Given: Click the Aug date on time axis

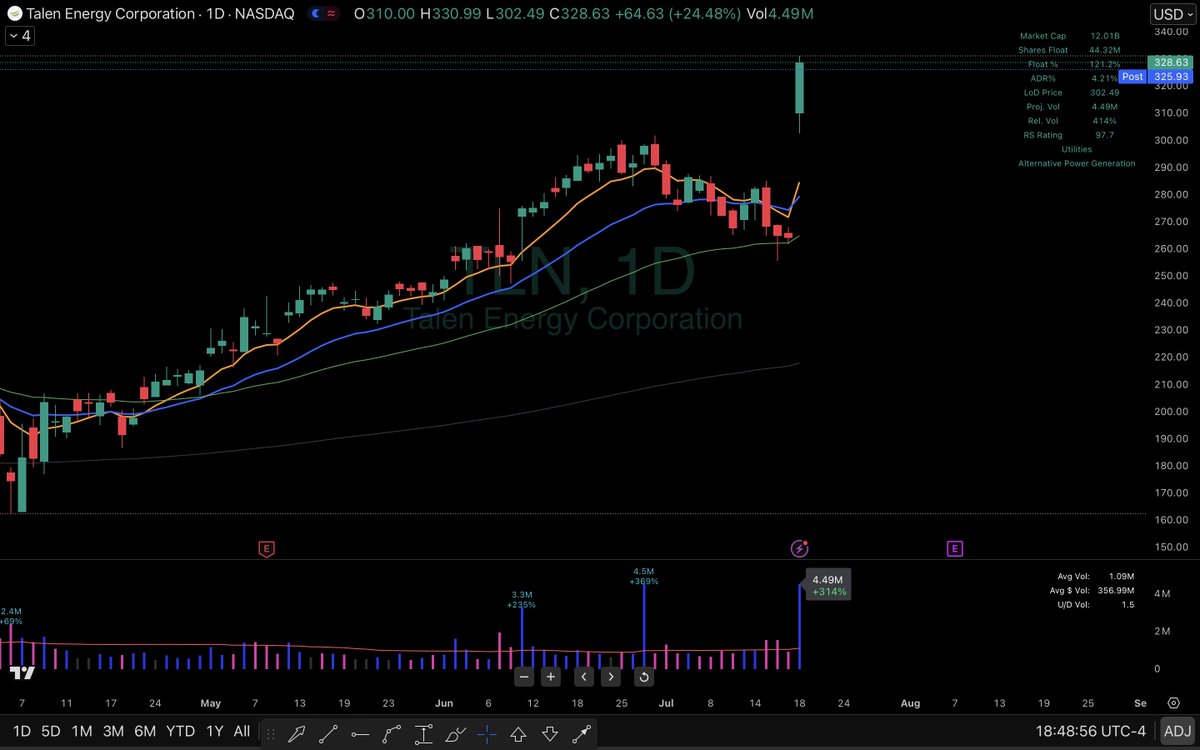Looking at the screenshot, I should [910, 703].
